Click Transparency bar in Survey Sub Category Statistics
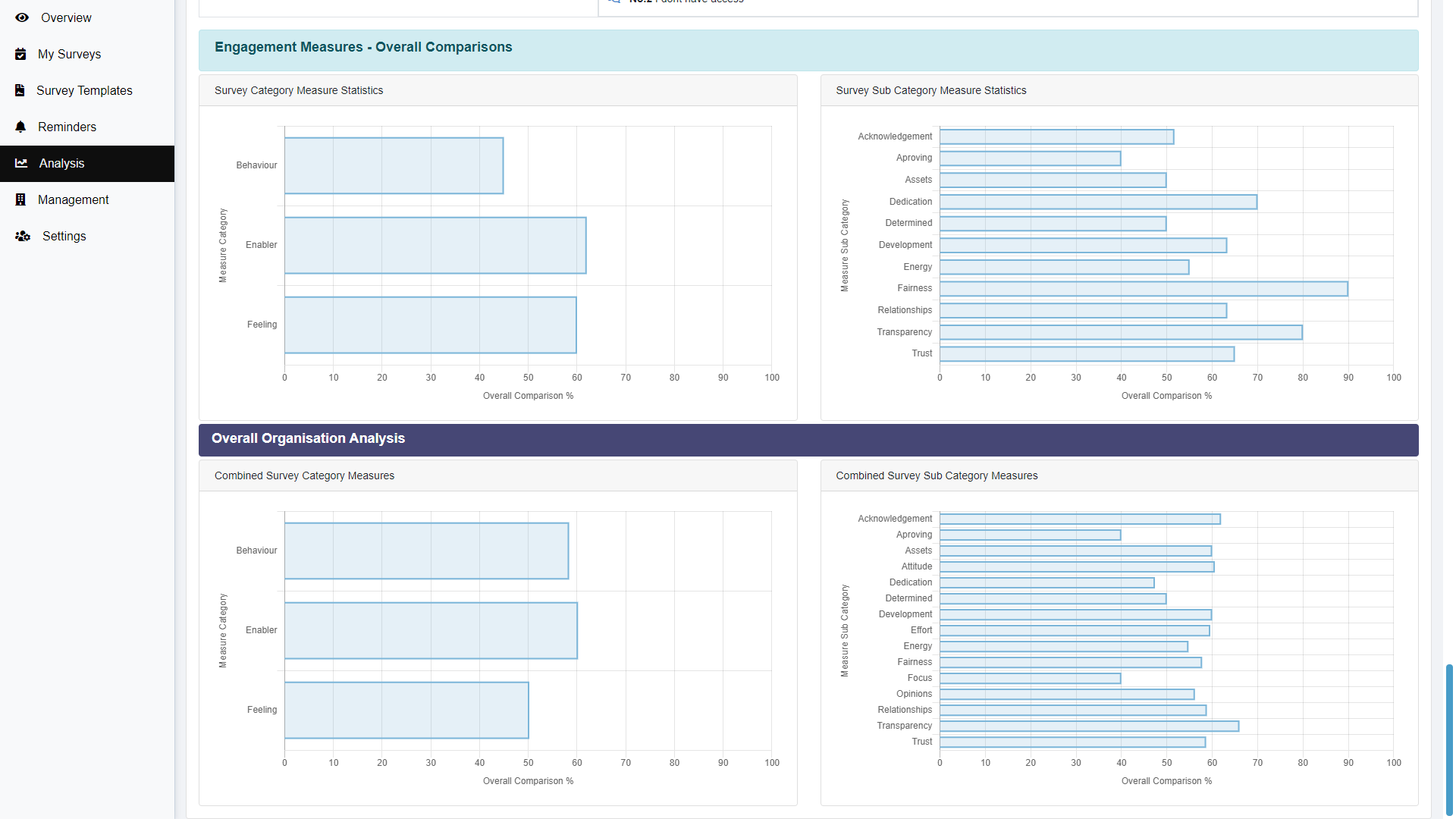The height and width of the screenshot is (819, 1456). tap(1121, 332)
